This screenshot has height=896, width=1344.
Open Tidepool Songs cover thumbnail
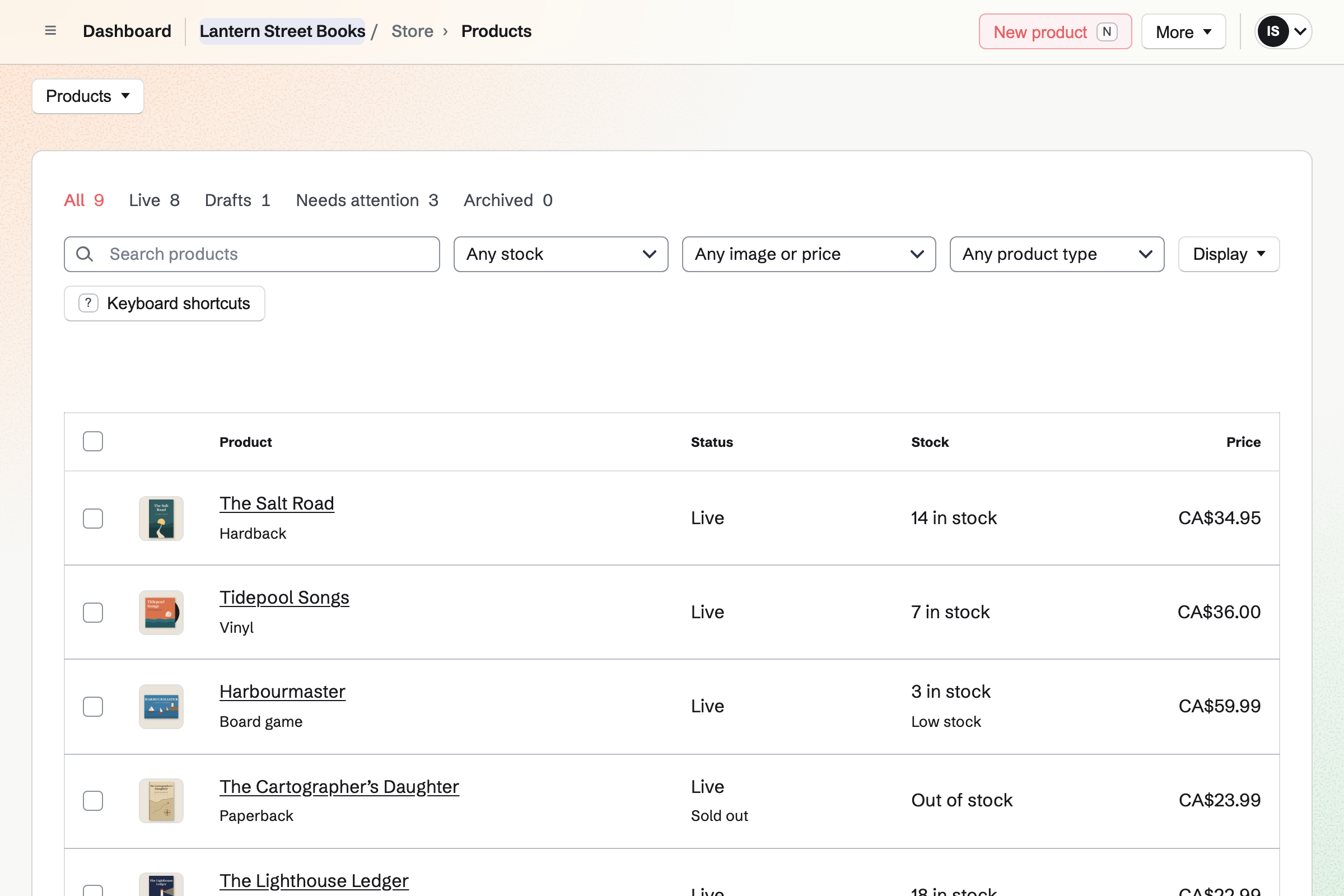(161, 613)
